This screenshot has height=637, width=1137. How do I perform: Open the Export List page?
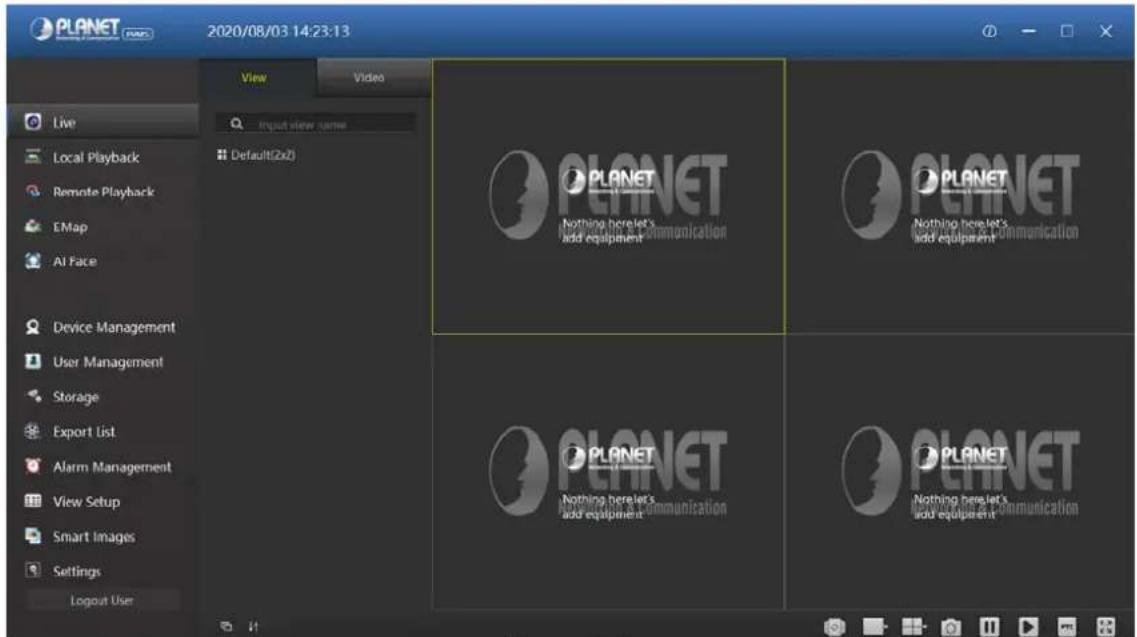tap(83, 432)
